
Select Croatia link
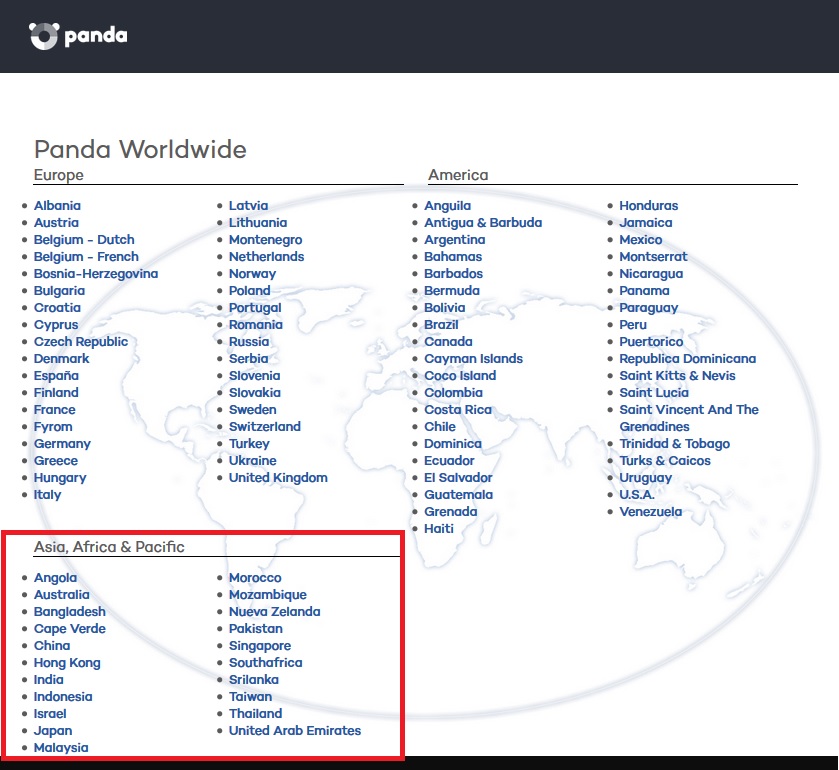pyautogui.click(x=57, y=308)
